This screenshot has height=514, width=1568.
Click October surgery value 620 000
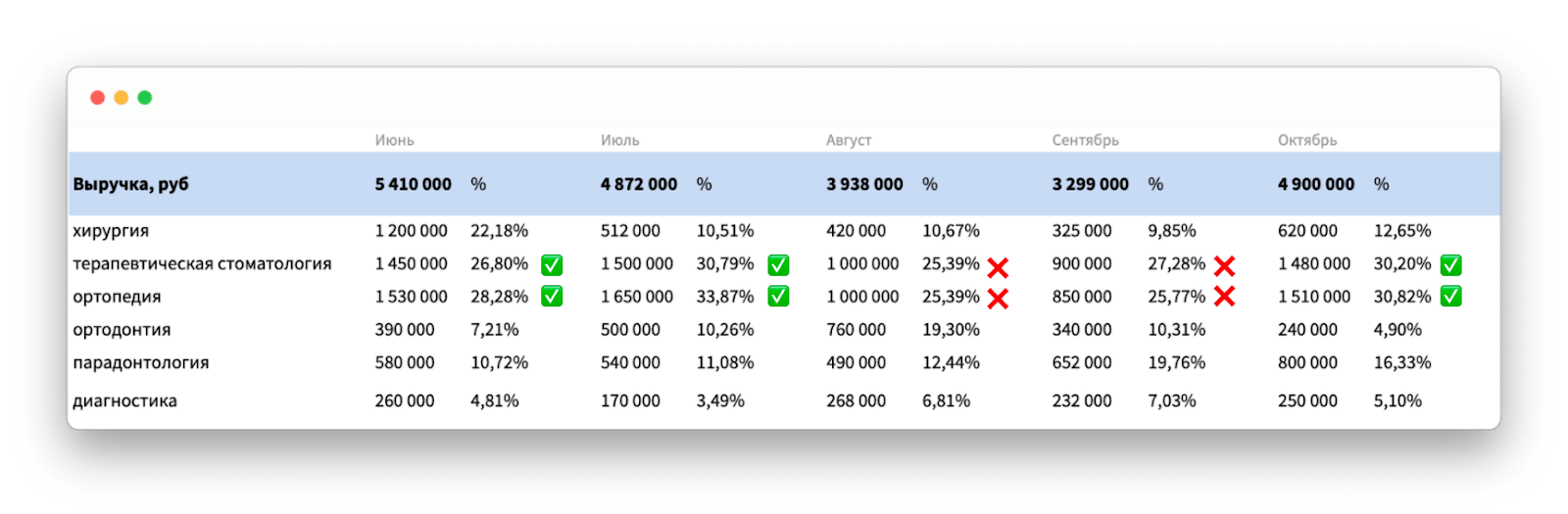pos(1307,231)
